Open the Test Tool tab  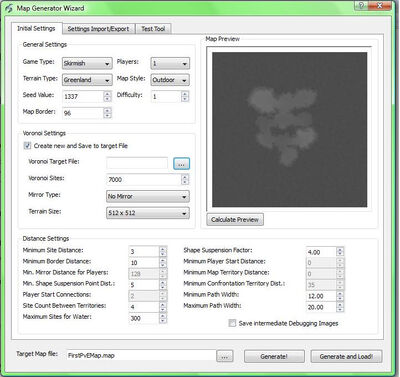(153, 29)
